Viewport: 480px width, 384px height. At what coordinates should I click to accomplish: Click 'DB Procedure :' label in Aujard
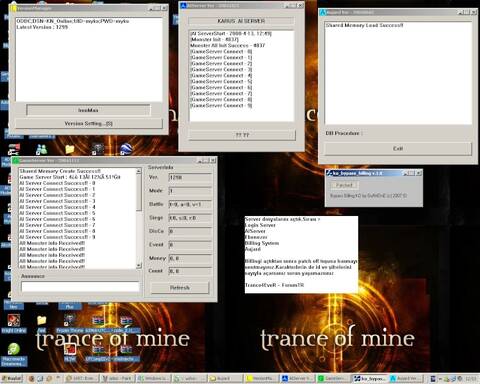[344, 133]
